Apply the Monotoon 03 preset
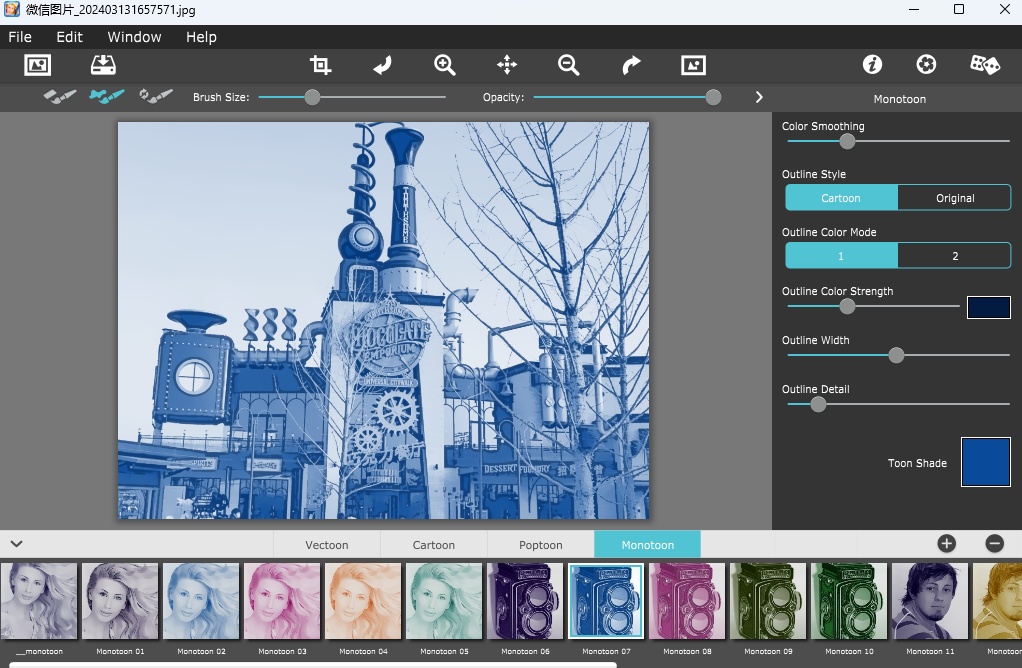The width and height of the screenshot is (1022, 668). 282,602
